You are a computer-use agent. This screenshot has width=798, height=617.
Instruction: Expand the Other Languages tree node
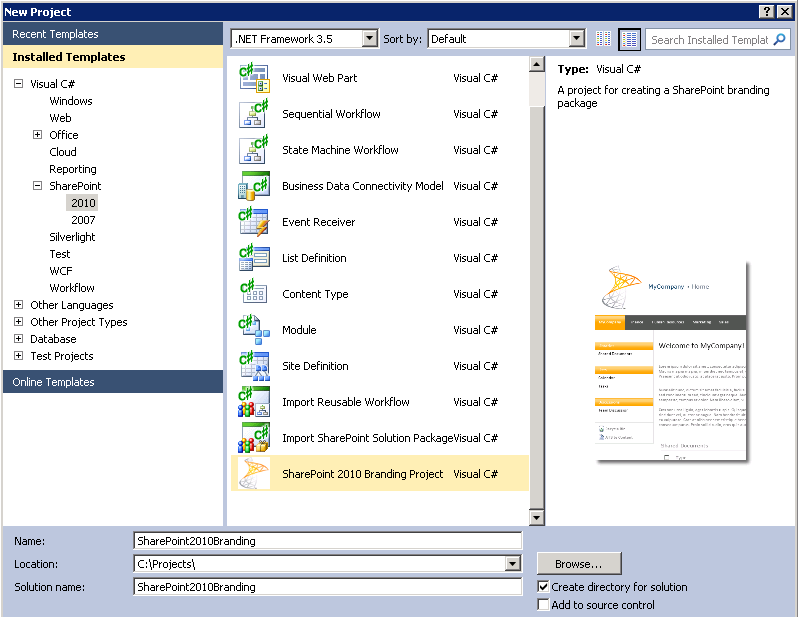click(x=19, y=305)
